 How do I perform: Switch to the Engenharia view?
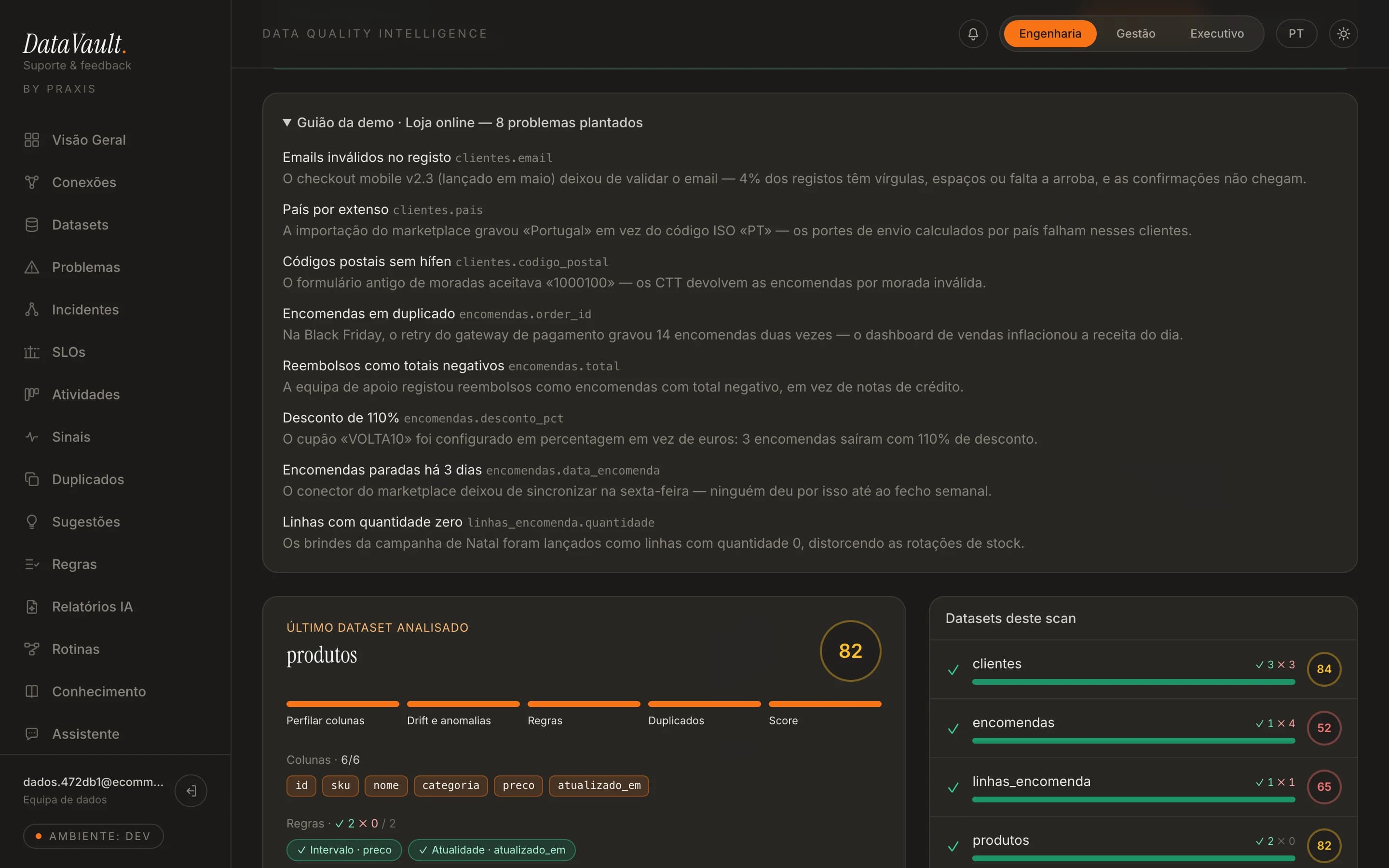click(x=1050, y=34)
